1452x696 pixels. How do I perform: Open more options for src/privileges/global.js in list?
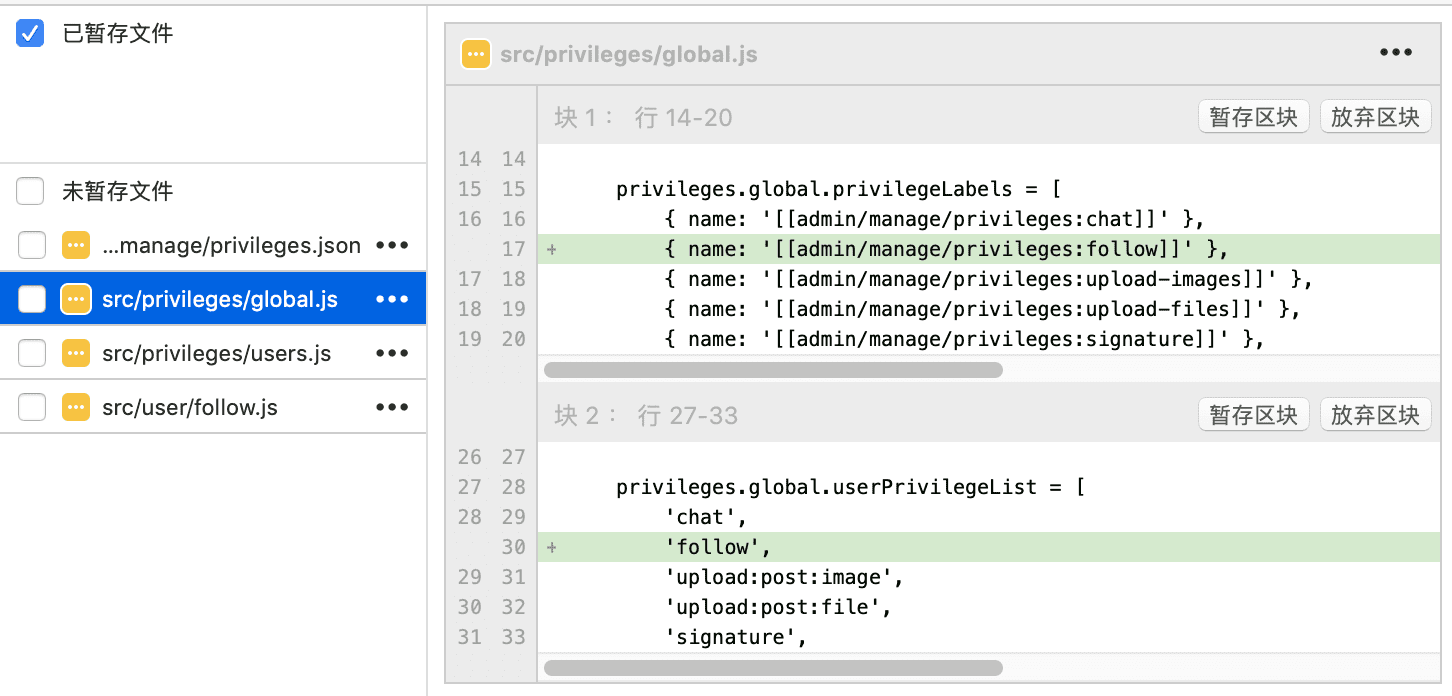pos(392,299)
